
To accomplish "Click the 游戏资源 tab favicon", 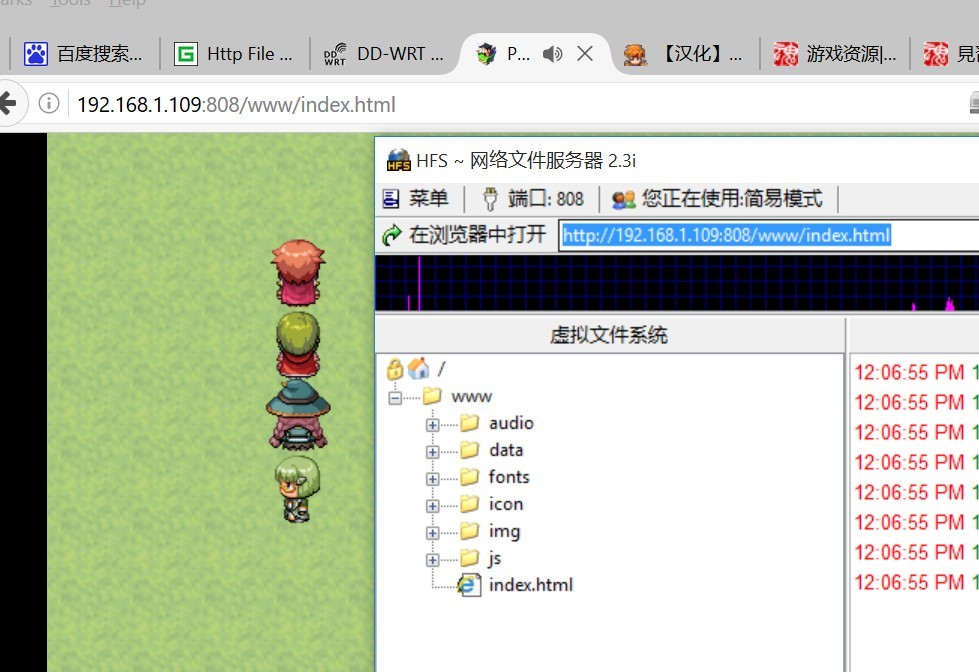I will (x=785, y=54).
